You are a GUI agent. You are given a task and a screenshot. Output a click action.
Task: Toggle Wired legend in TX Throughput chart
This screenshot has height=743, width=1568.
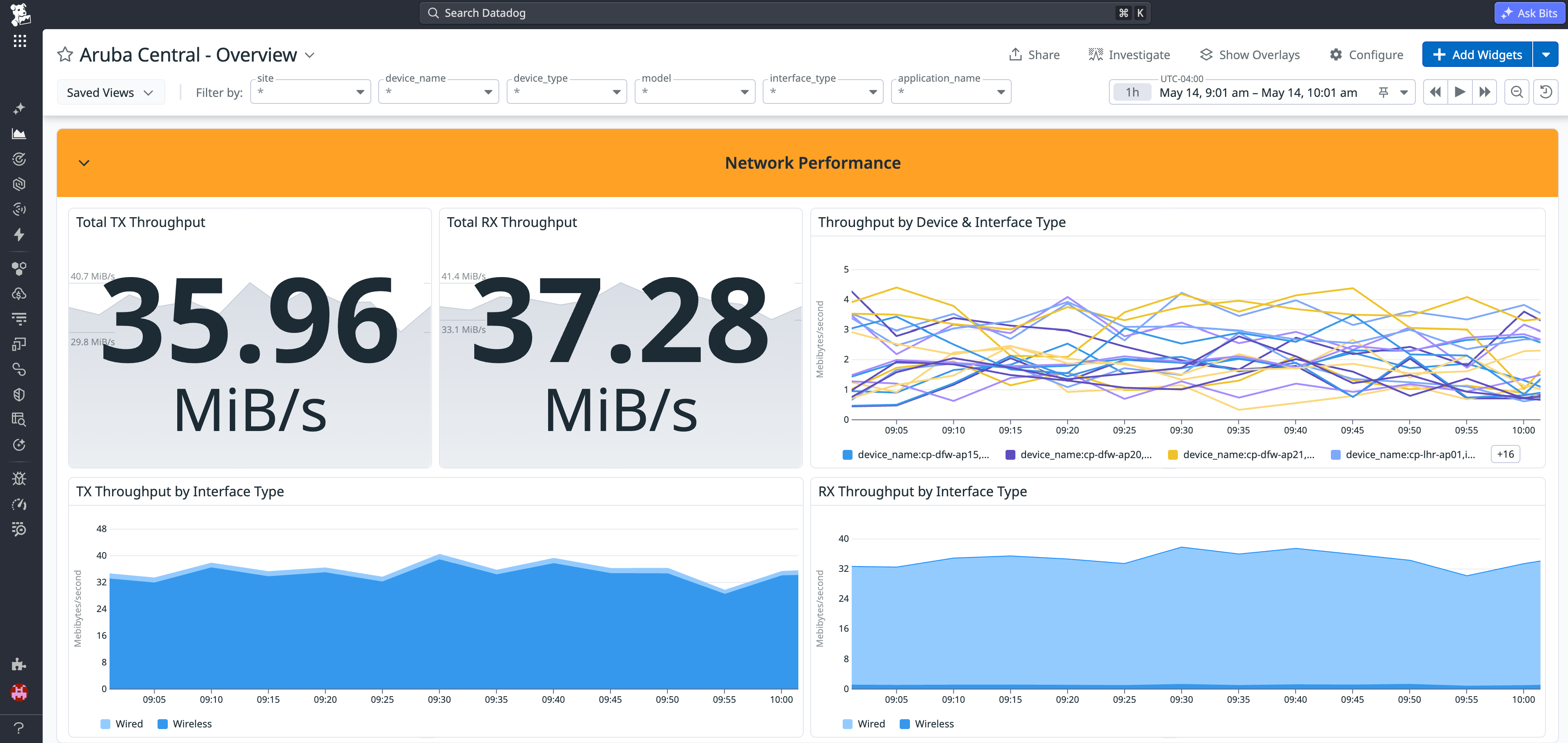(x=122, y=724)
